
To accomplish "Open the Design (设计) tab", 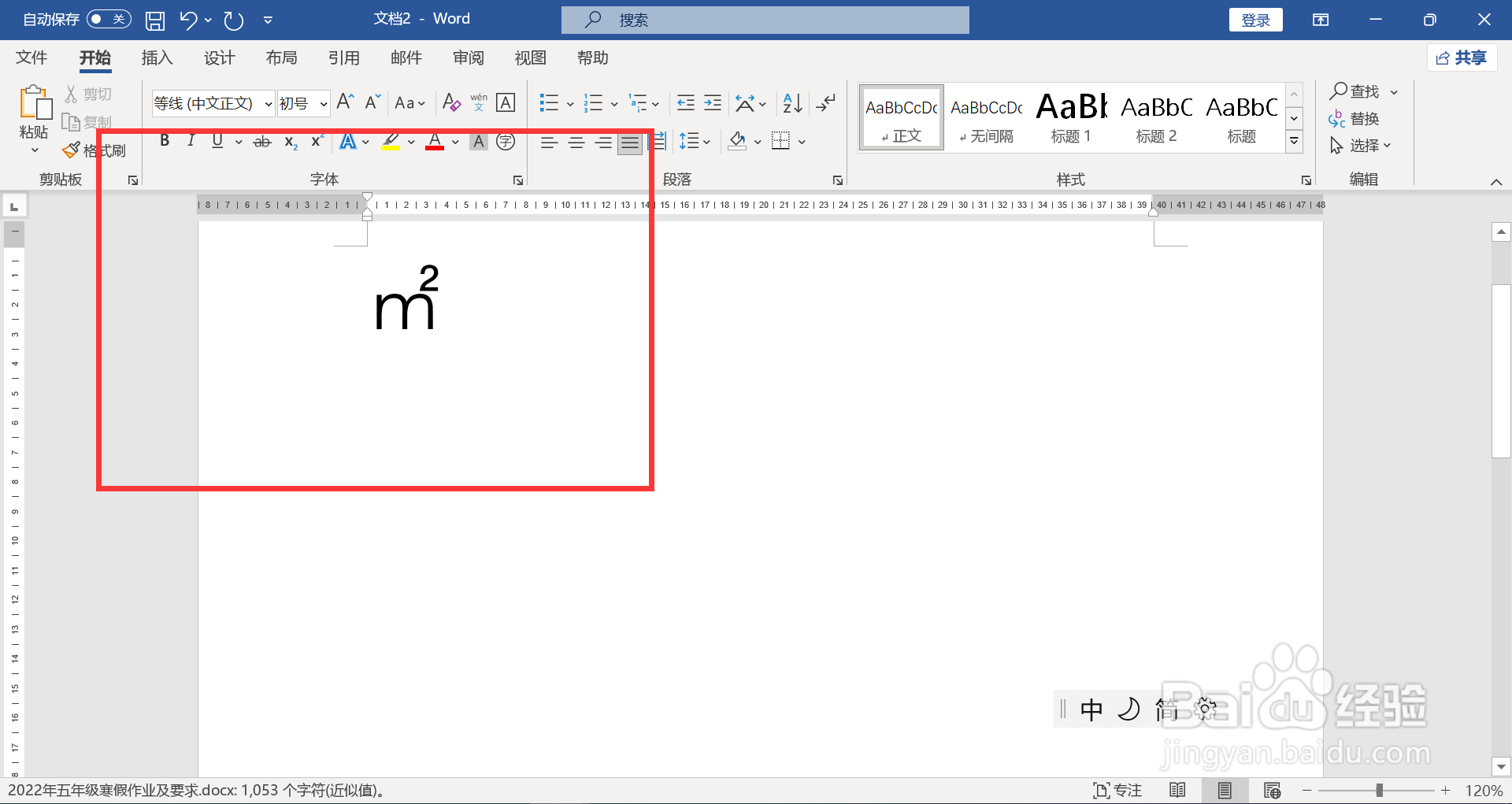I will pos(219,57).
